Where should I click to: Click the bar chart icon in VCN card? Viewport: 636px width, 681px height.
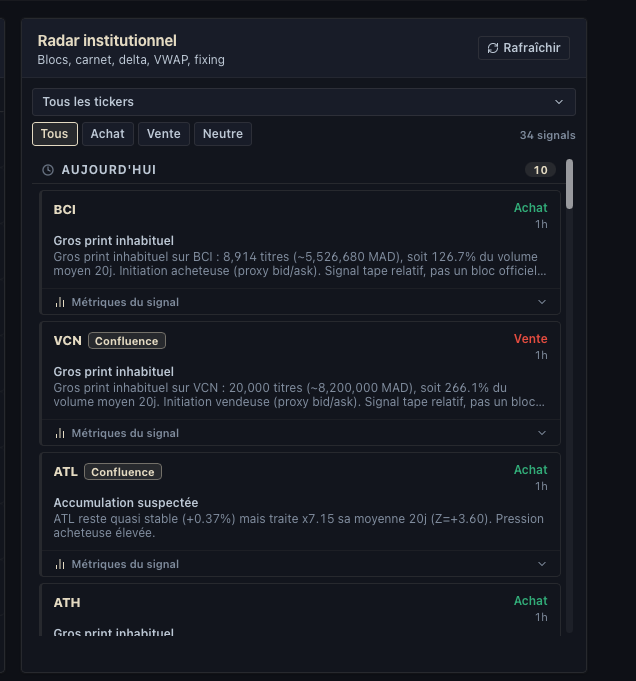click(60, 433)
